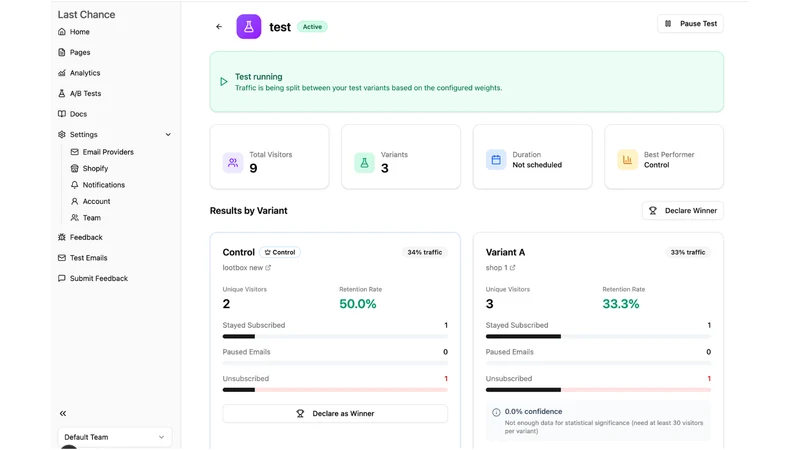Go to Pages in sidebar

click(80, 52)
